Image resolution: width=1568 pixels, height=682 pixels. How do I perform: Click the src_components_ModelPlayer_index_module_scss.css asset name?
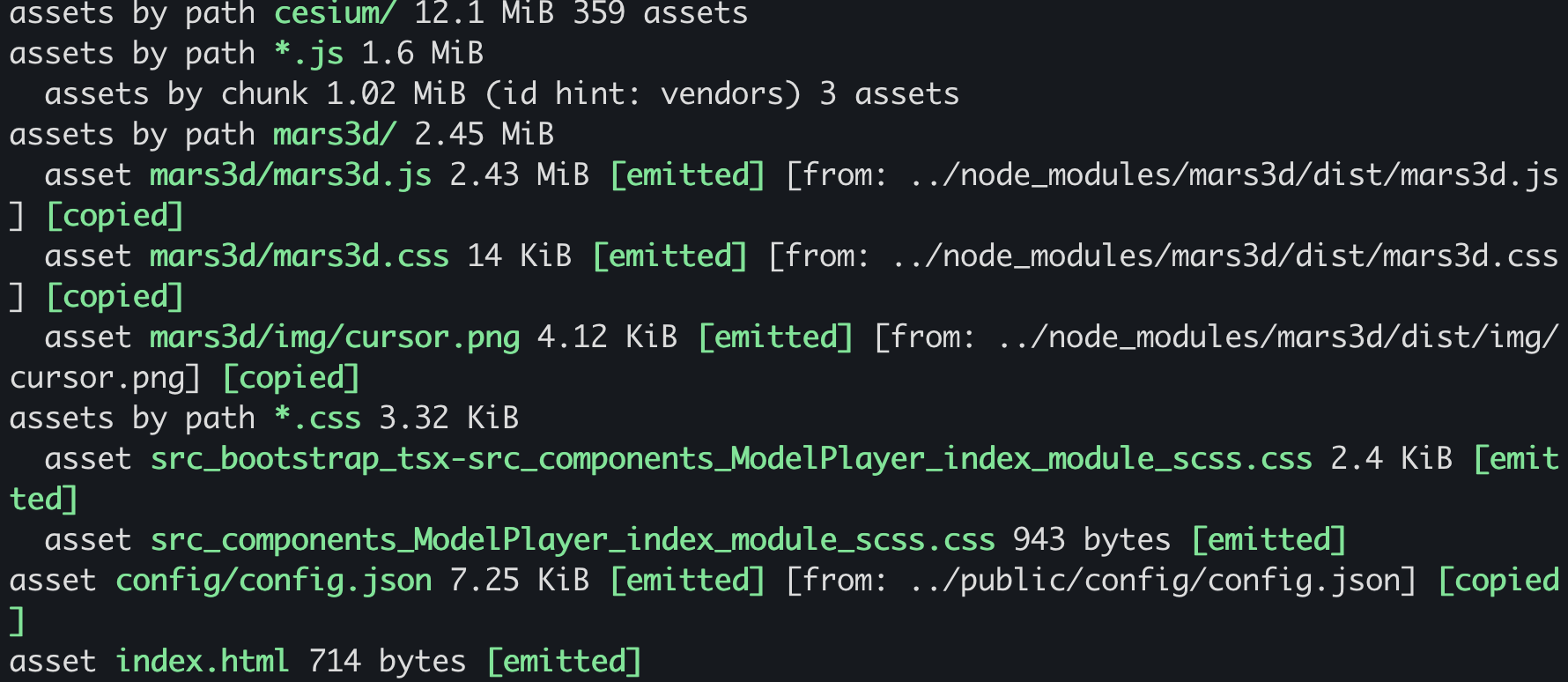pyautogui.click(x=573, y=540)
